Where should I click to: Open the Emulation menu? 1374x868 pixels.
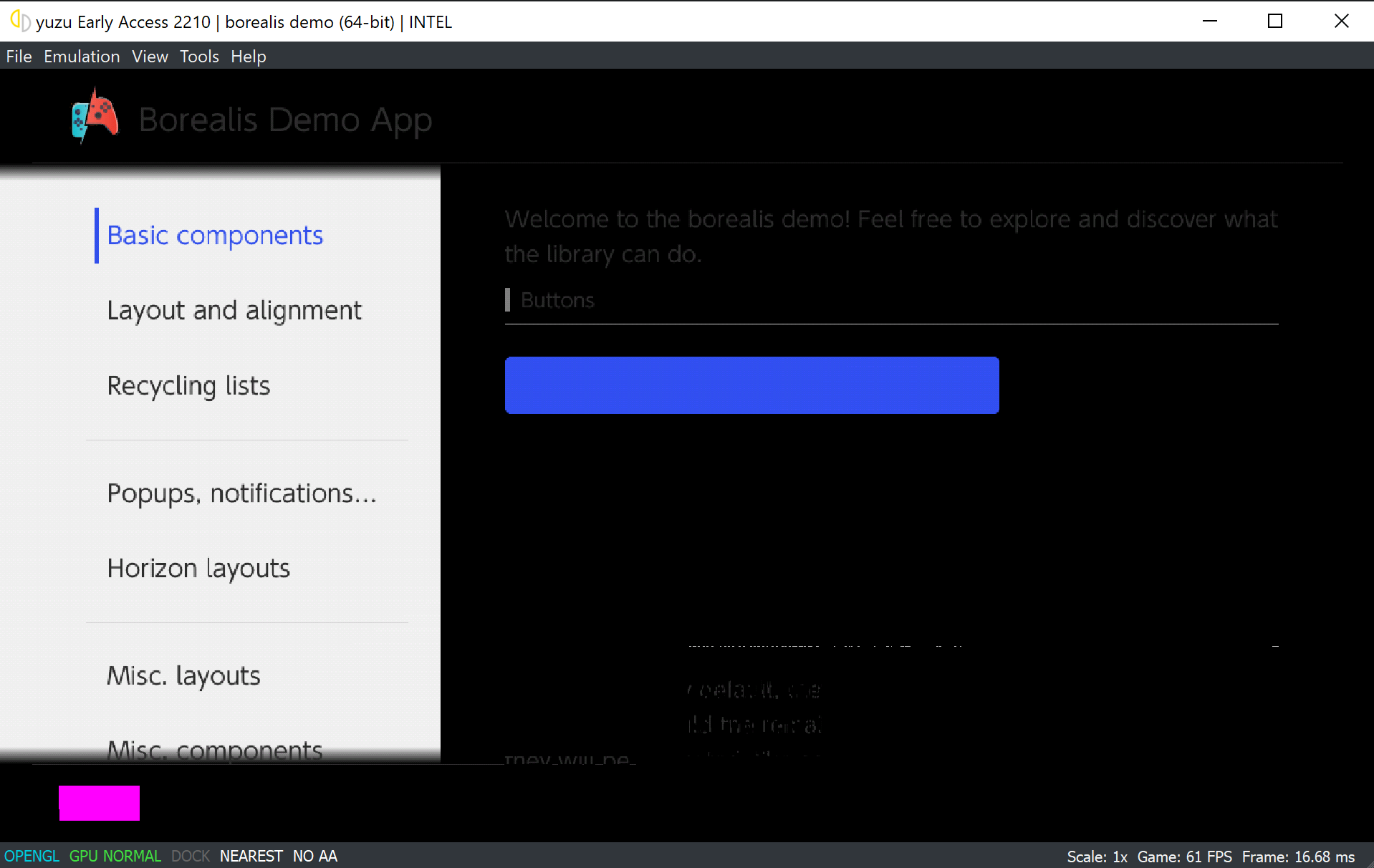pyautogui.click(x=82, y=57)
